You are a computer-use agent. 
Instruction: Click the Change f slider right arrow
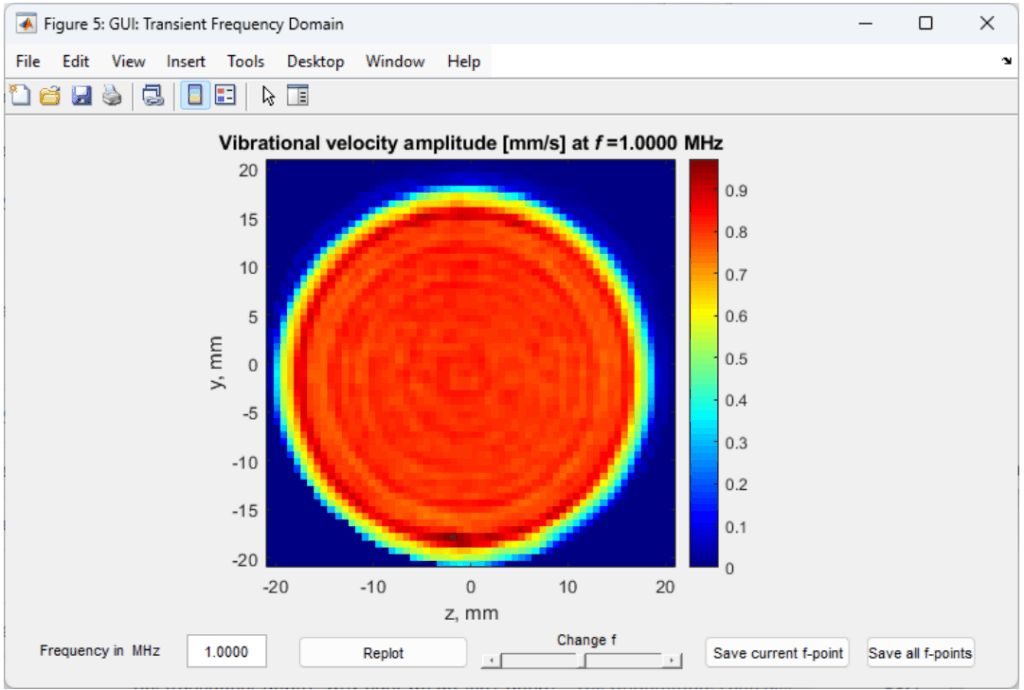(673, 660)
